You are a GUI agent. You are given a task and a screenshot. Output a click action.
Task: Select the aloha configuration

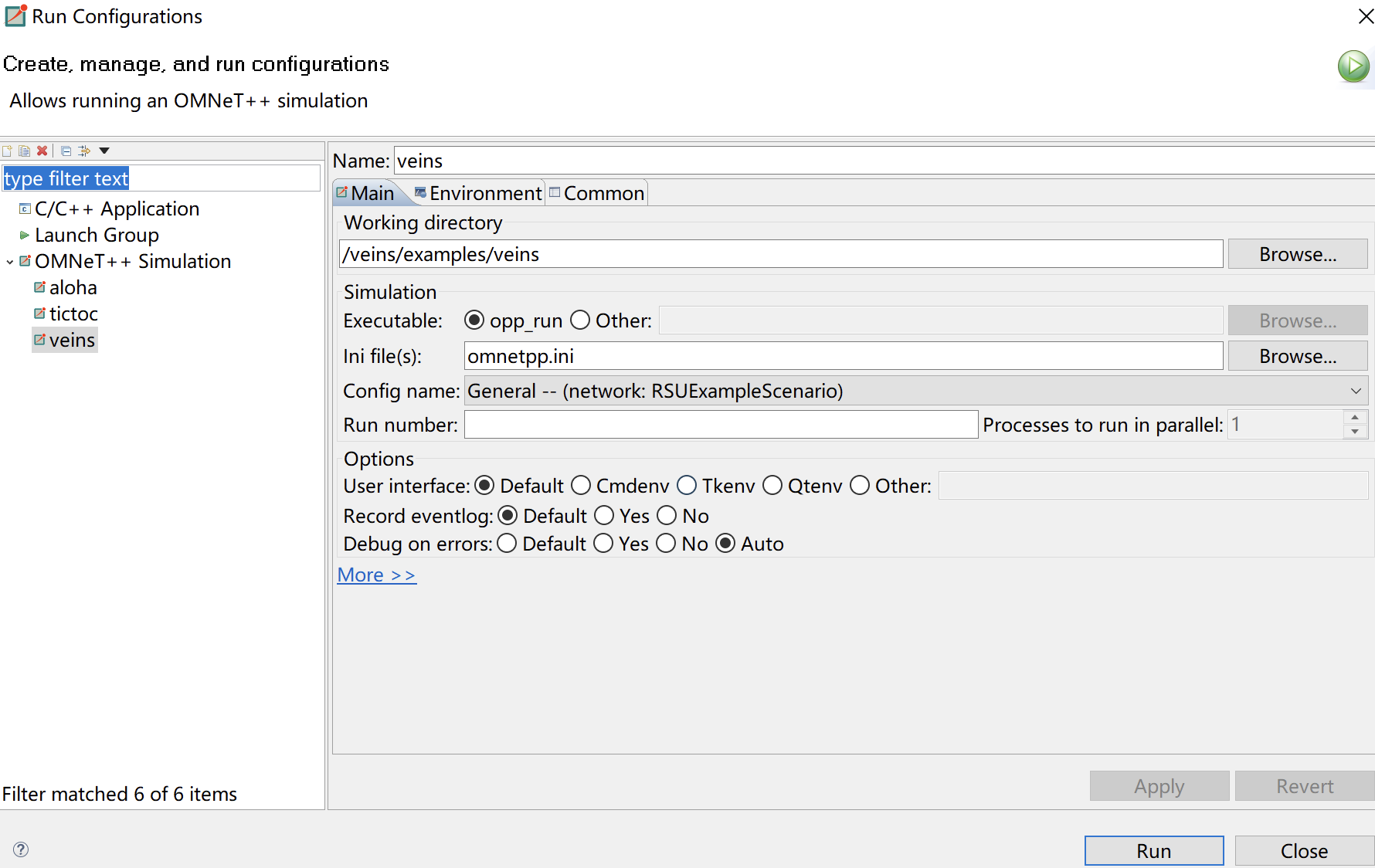[73, 287]
